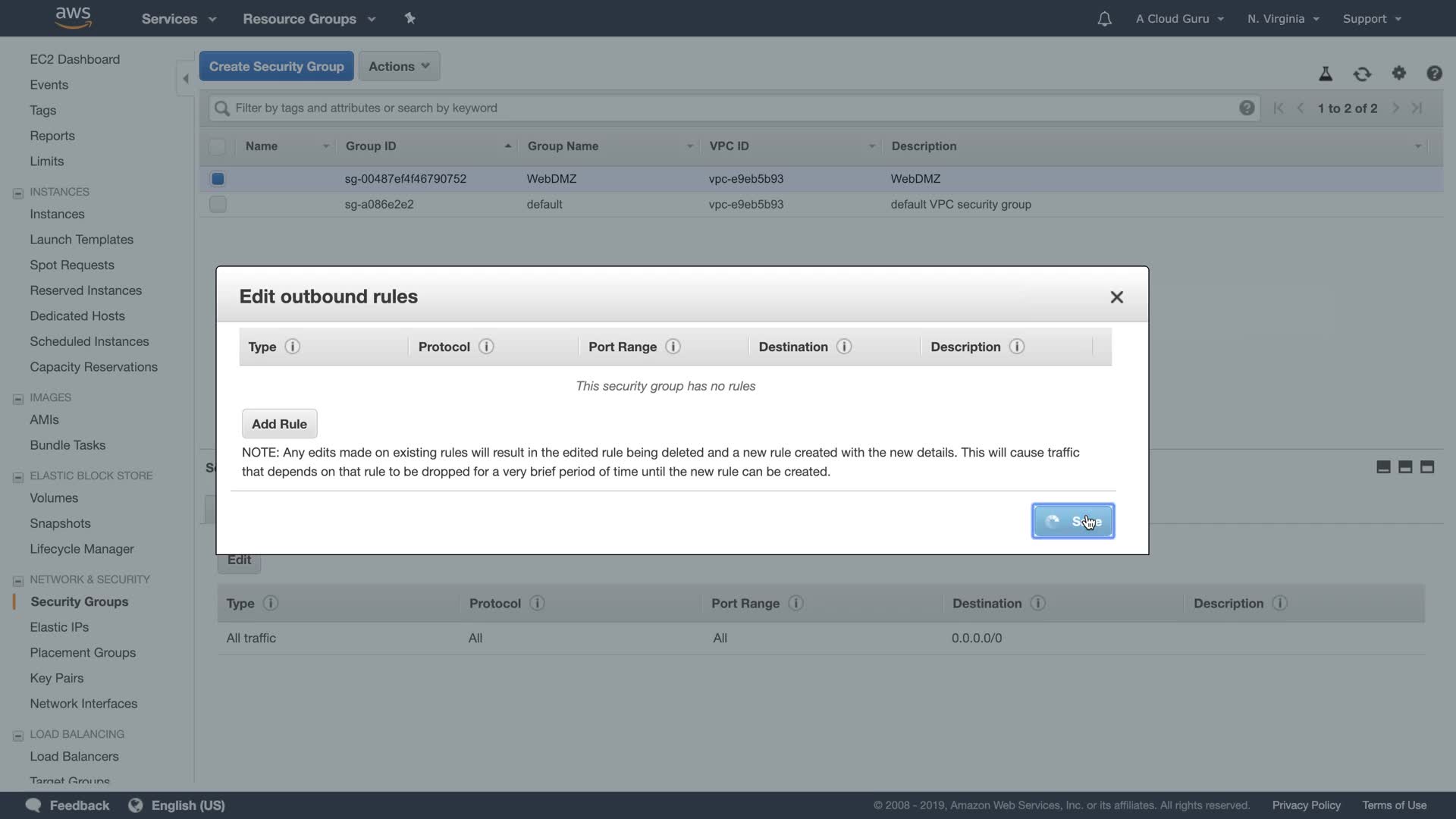Click the refresh icon above table

(1362, 74)
